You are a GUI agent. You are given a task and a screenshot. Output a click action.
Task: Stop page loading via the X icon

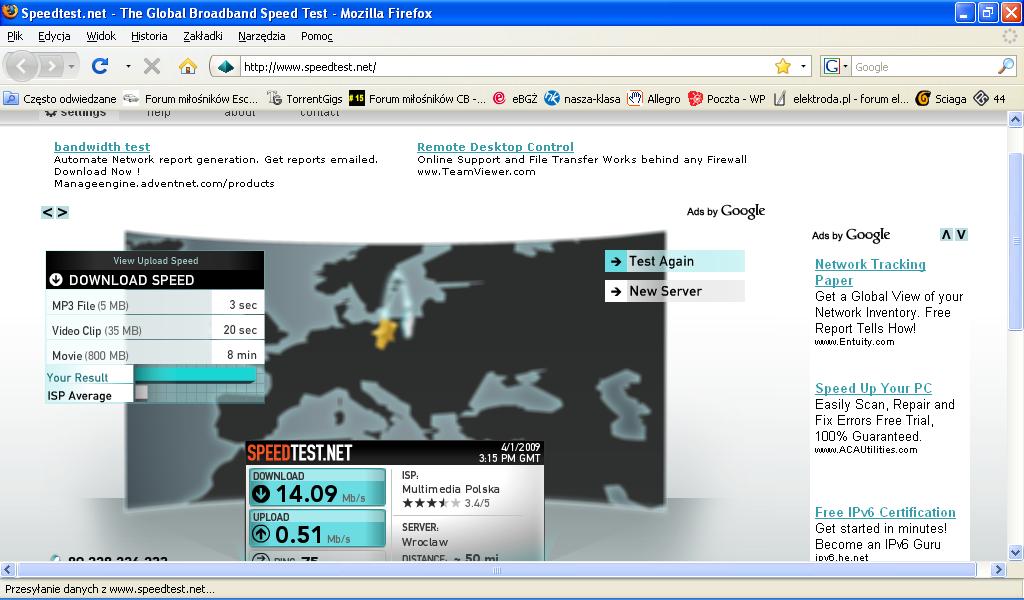tap(151, 67)
